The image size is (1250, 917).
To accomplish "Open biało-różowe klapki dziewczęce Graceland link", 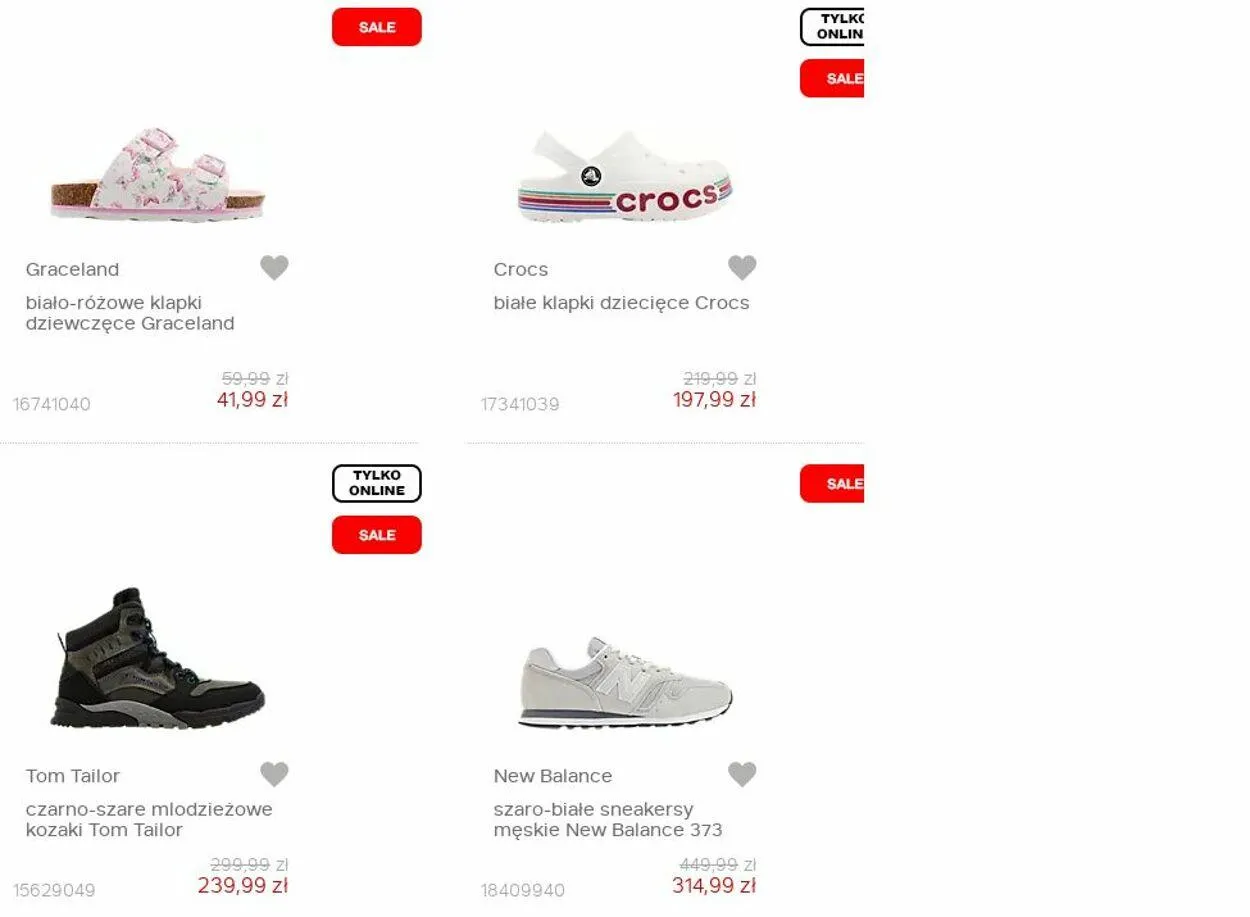I will pyautogui.click(x=130, y=313).
